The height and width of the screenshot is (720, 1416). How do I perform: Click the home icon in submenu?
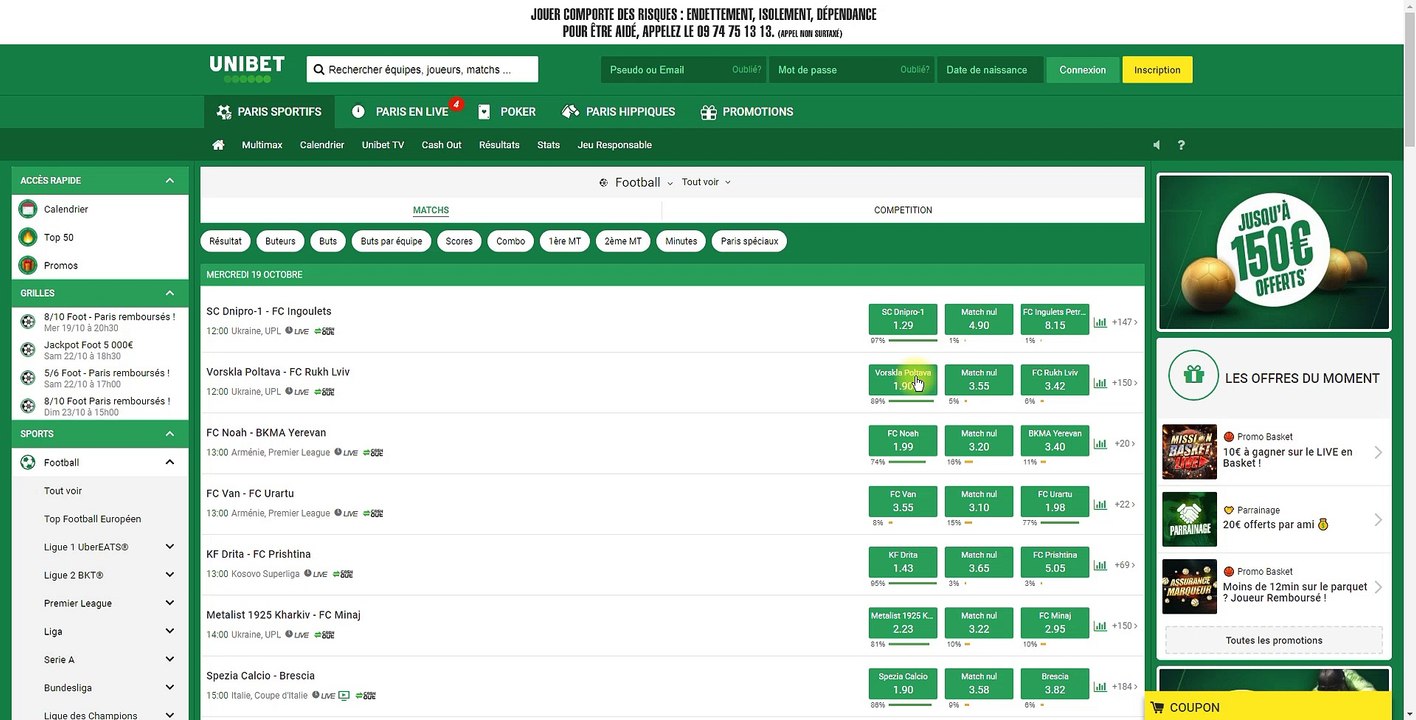click(218, 145)
